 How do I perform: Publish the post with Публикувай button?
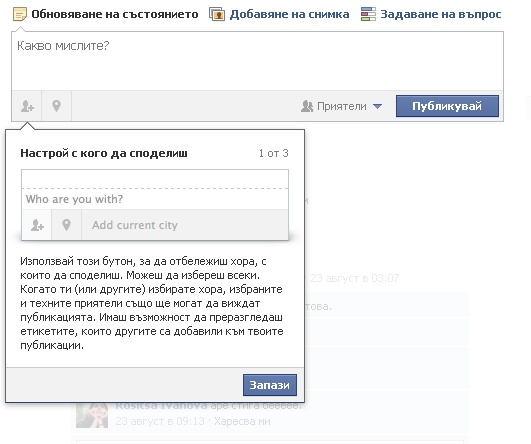click(x=447, y=106)
